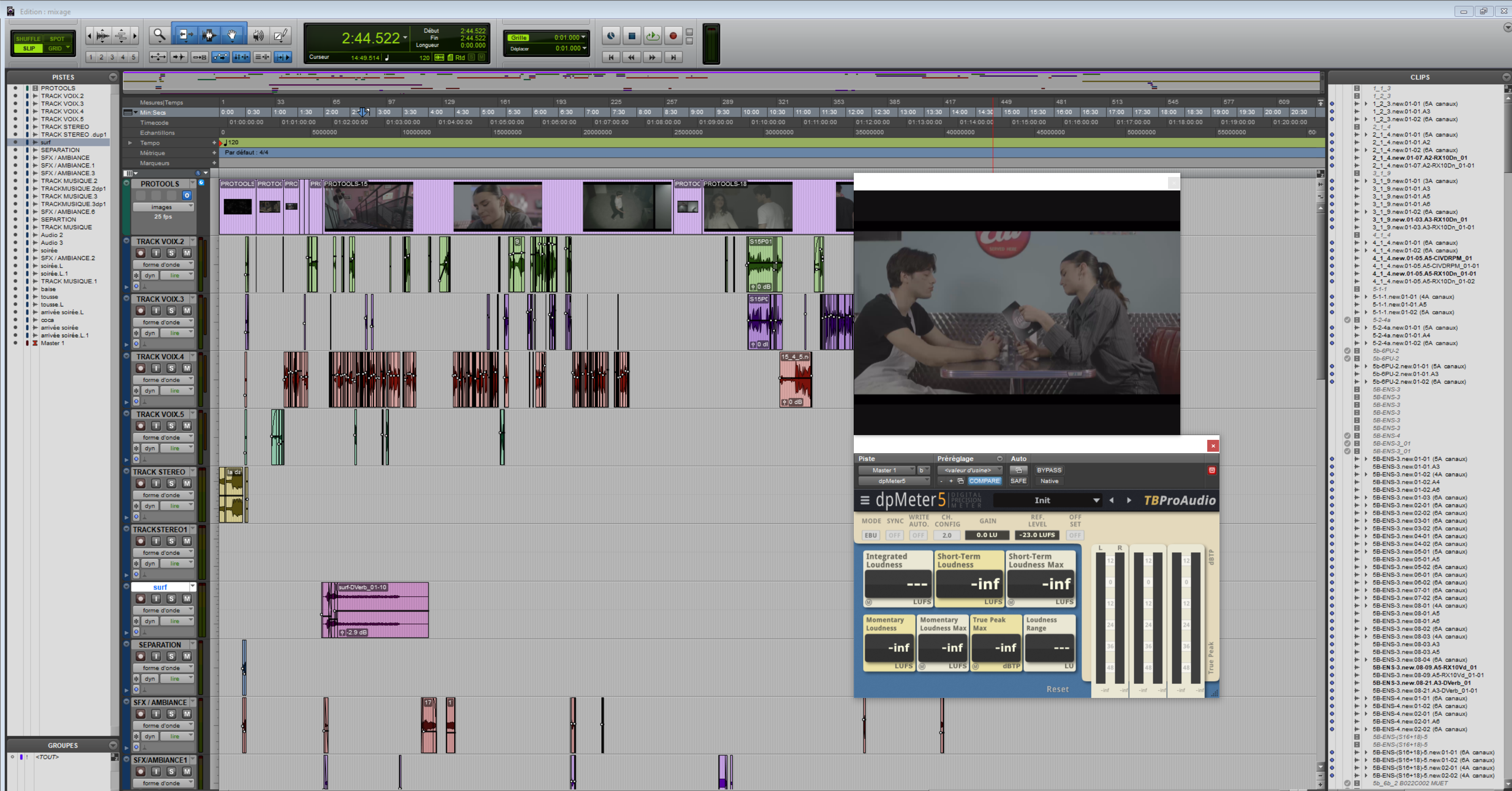1512x791 pixels.
Task: Click Return to Zero transport button
Action: click(x=611, y=57)
